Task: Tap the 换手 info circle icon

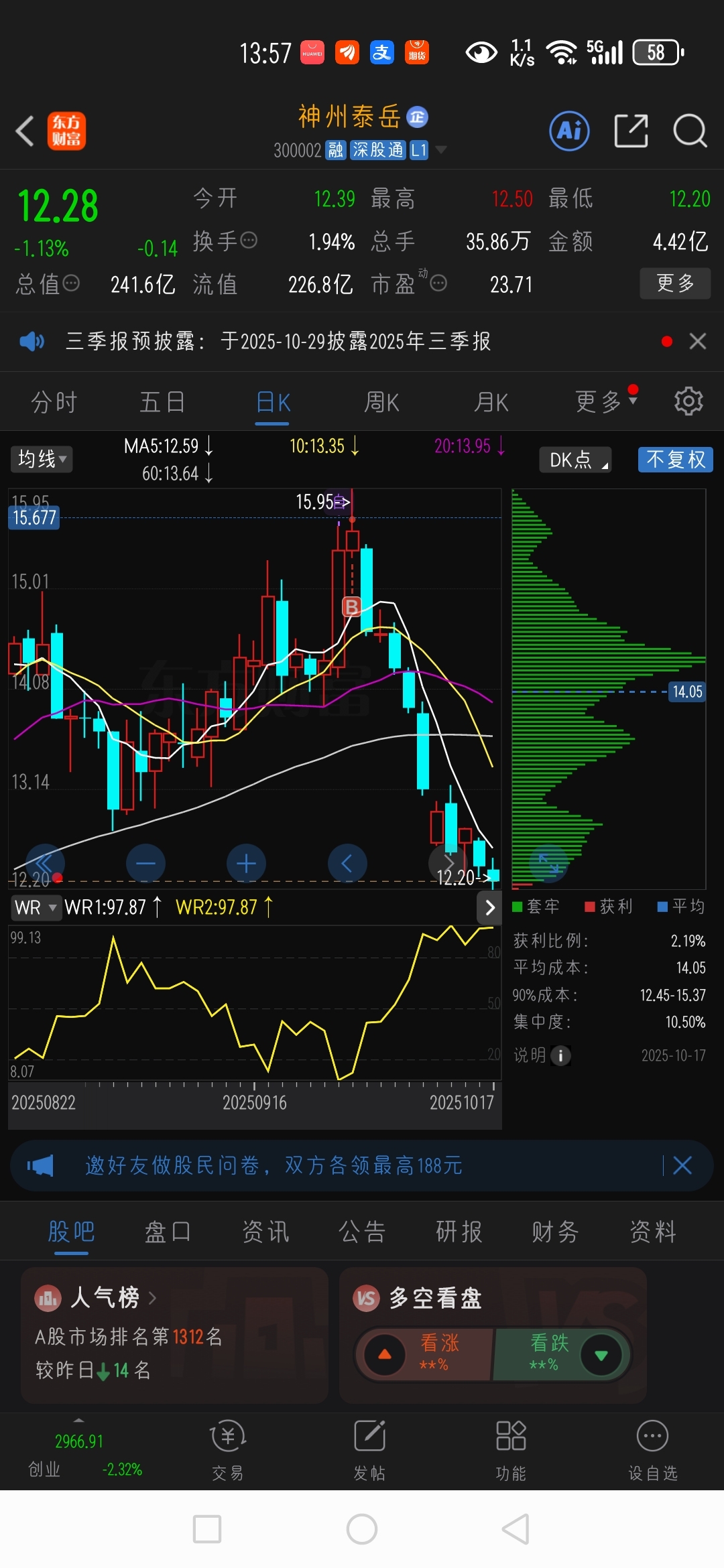Action: (249, 240)
